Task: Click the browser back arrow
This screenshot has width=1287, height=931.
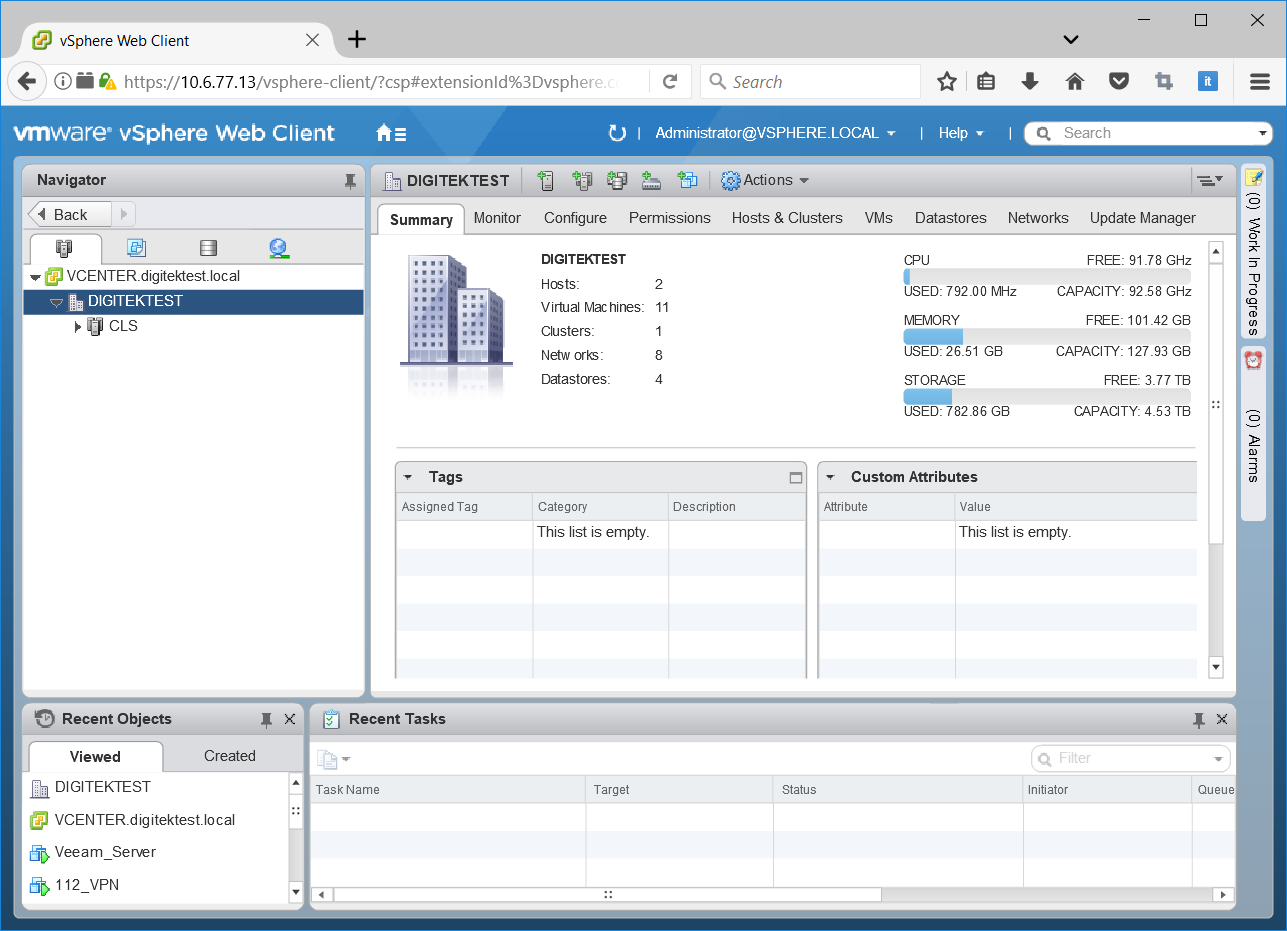Action: pyautogui.click(x=27, y=82)
